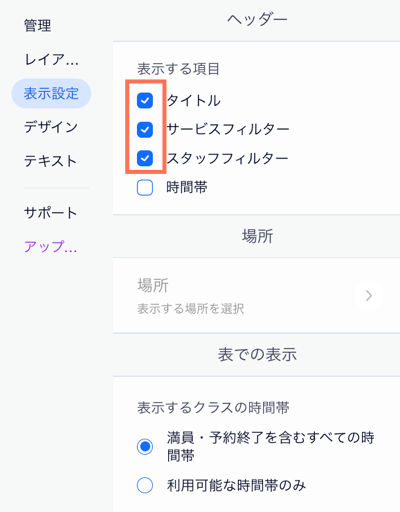Select the 表示設定 tab
Screen dimensions: 400x512
tap(51, 94)
